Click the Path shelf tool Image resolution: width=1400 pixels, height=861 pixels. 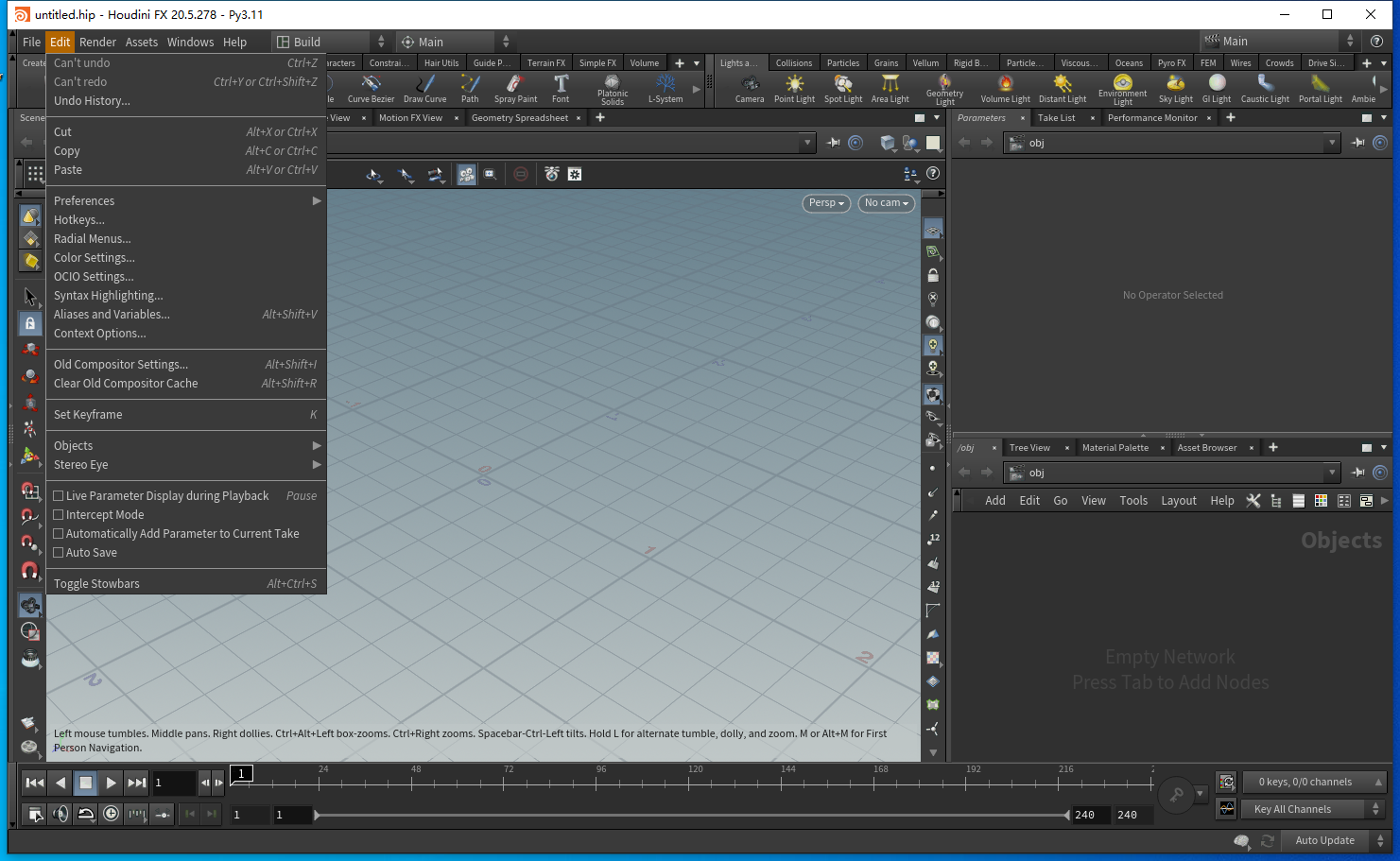[470, 89]
